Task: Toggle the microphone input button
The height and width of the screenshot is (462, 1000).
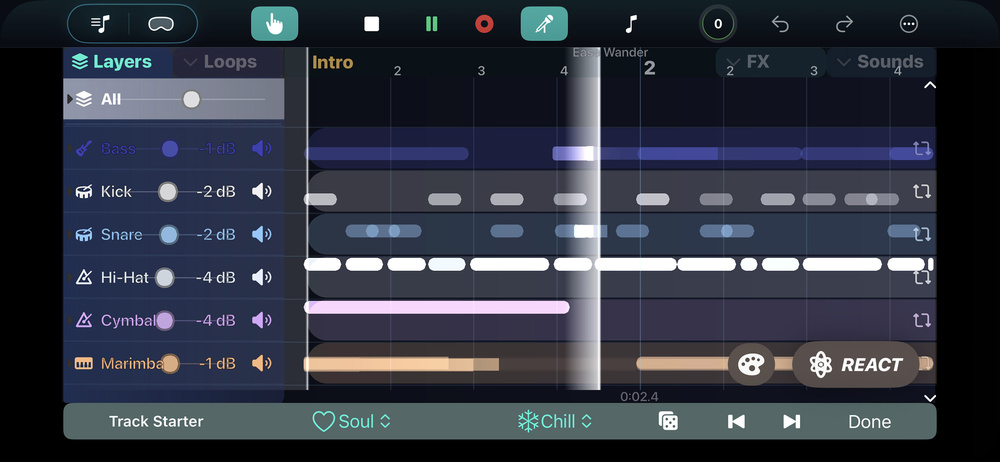Action: point(544,24)
